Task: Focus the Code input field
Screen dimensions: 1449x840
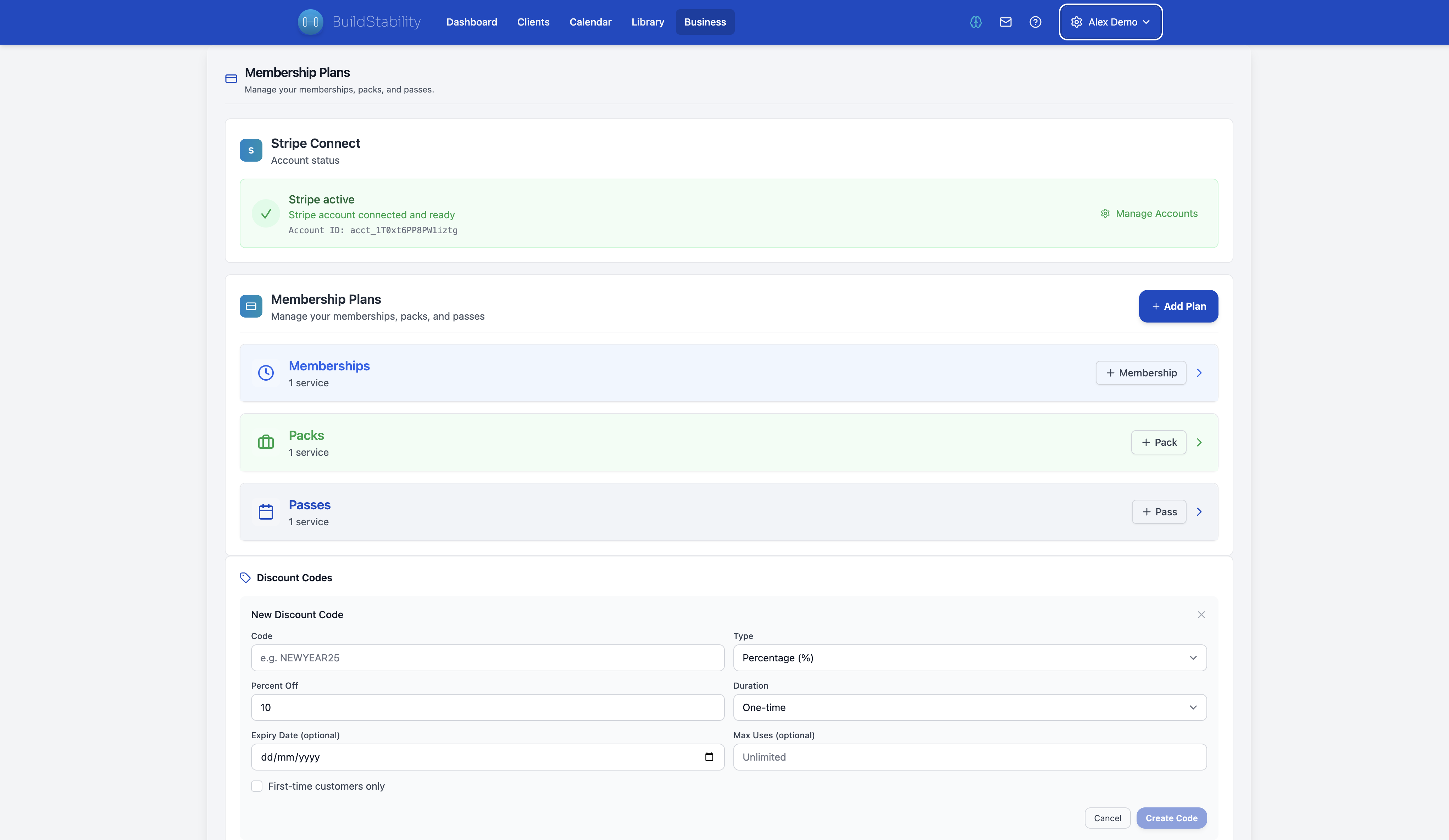Action: coord(488,658)
